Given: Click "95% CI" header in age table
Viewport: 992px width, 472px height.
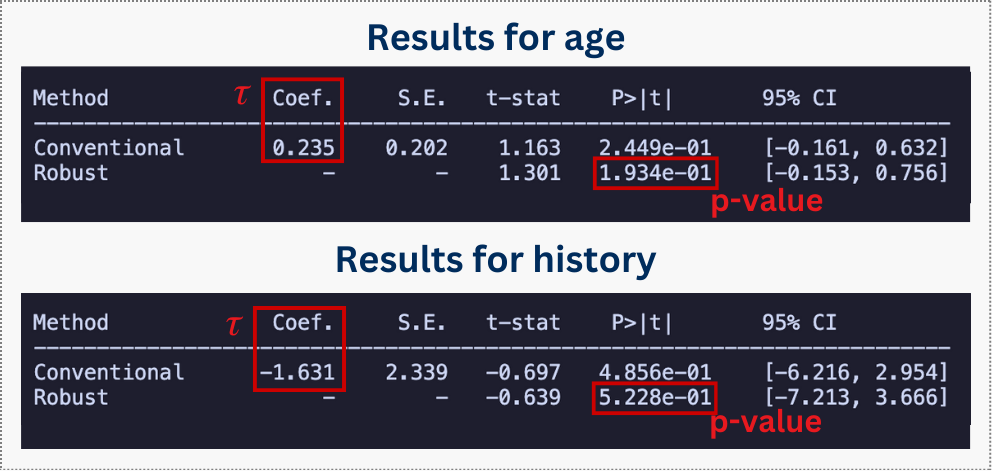Looking at the screenshot, I should pyautogui.click(x=799, y=98).
